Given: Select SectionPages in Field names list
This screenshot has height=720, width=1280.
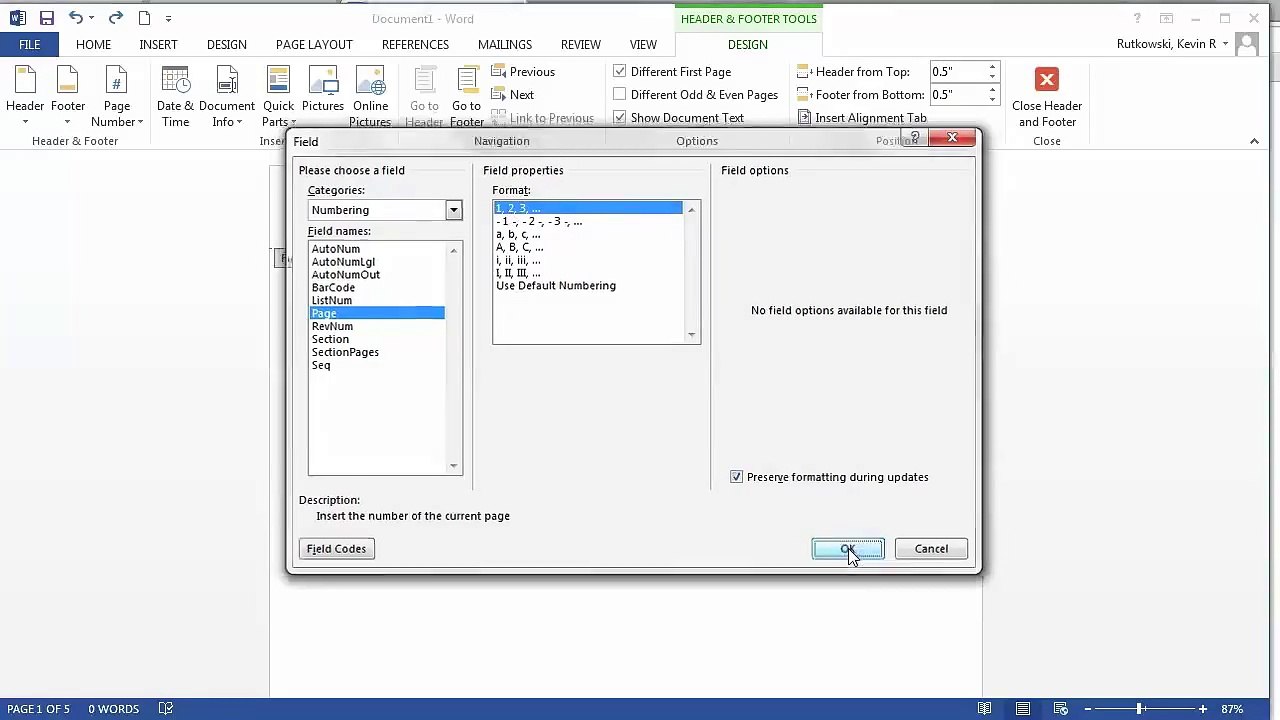Looking at the screenshot, I should pos(345,352).
